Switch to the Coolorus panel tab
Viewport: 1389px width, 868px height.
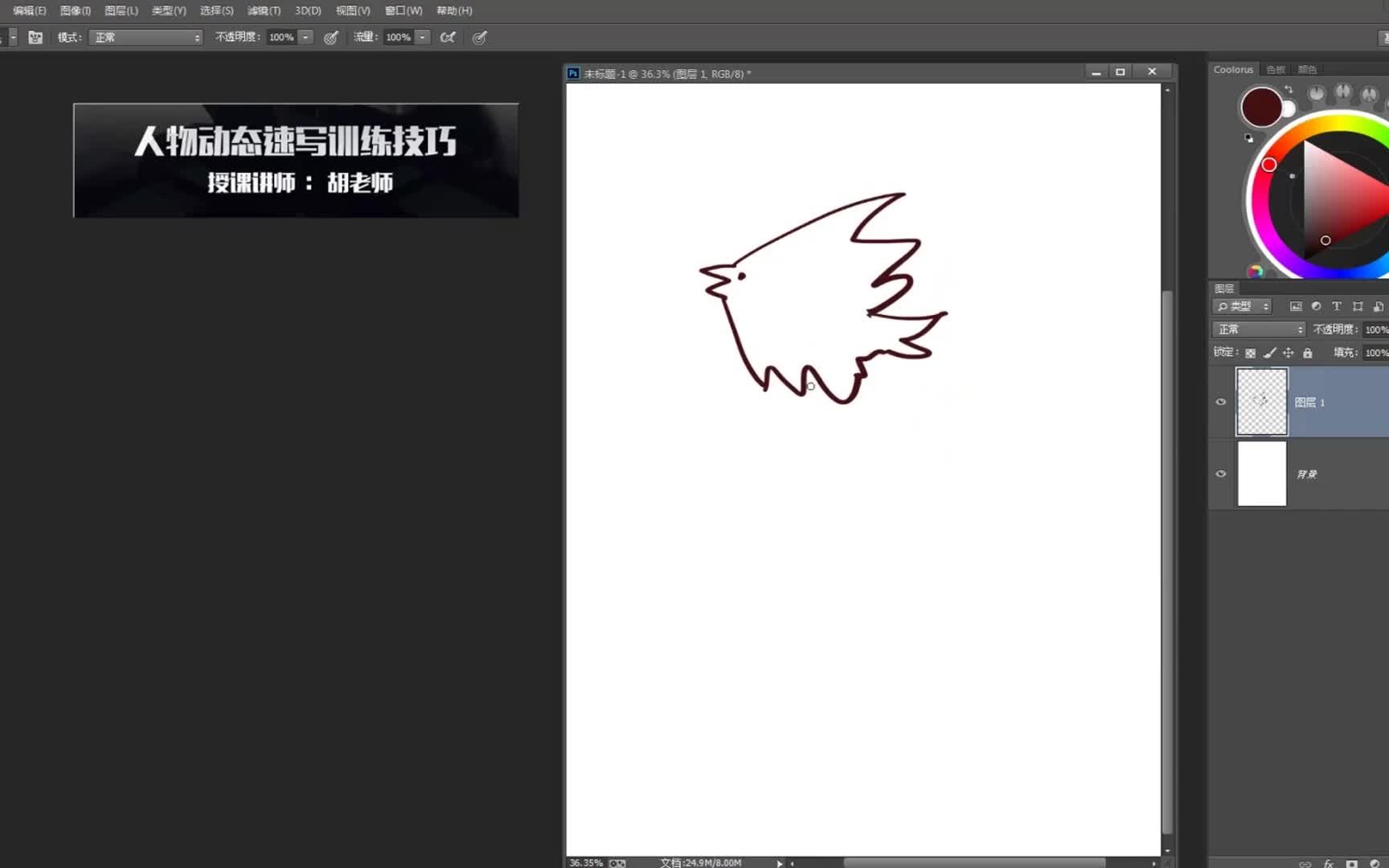(x=1233, y=69)
